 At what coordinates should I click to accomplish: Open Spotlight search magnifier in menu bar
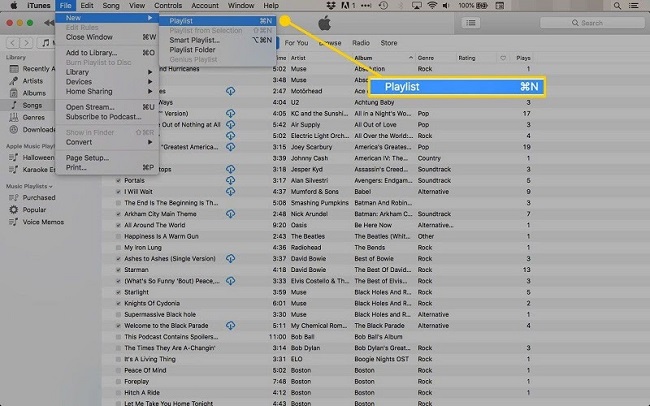(617, 6)
